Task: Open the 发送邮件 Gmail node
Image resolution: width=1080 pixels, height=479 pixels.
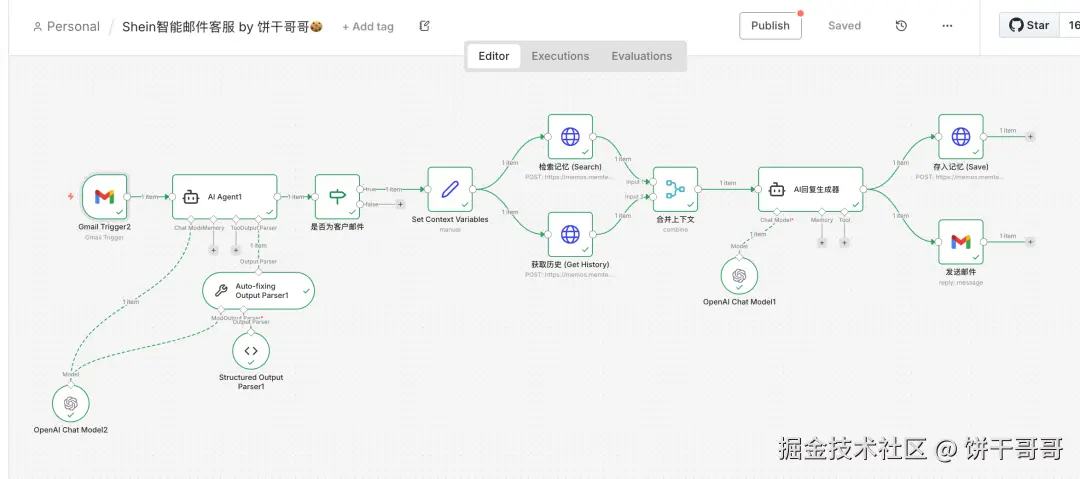Action: point(960,241)
